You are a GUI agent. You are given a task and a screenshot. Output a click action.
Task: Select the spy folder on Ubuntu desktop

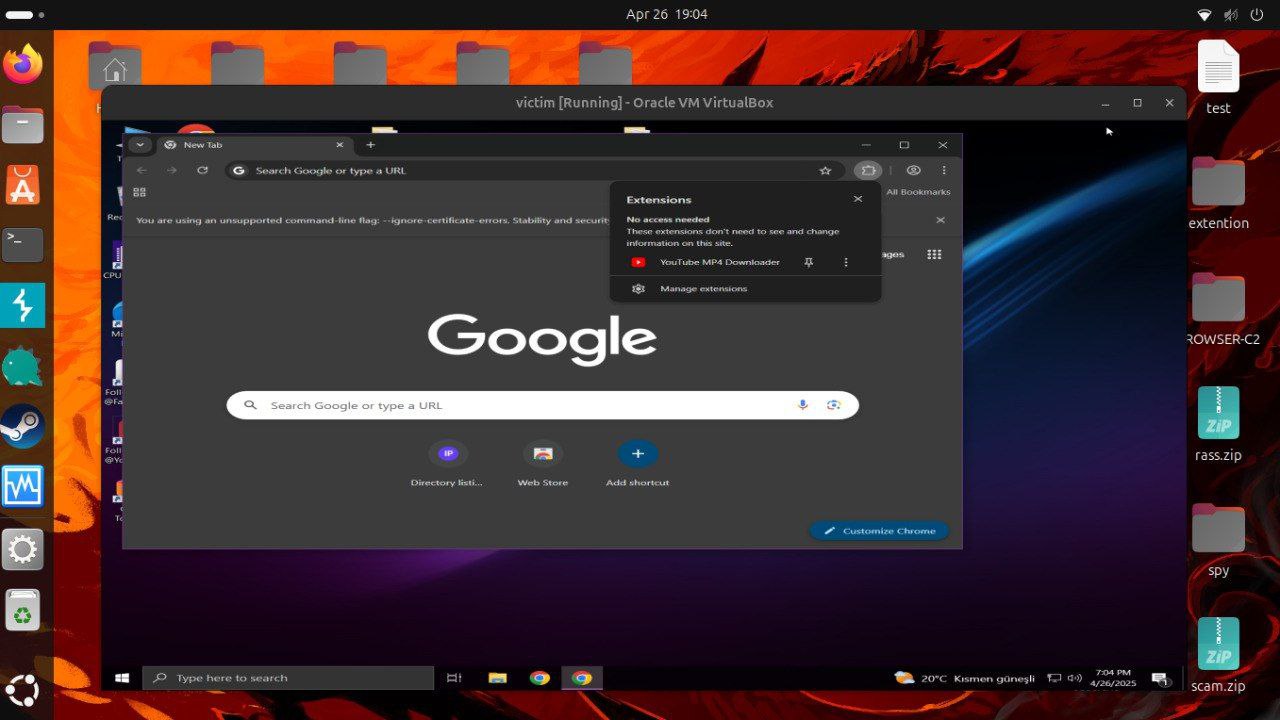click(x=1218, y=540)
